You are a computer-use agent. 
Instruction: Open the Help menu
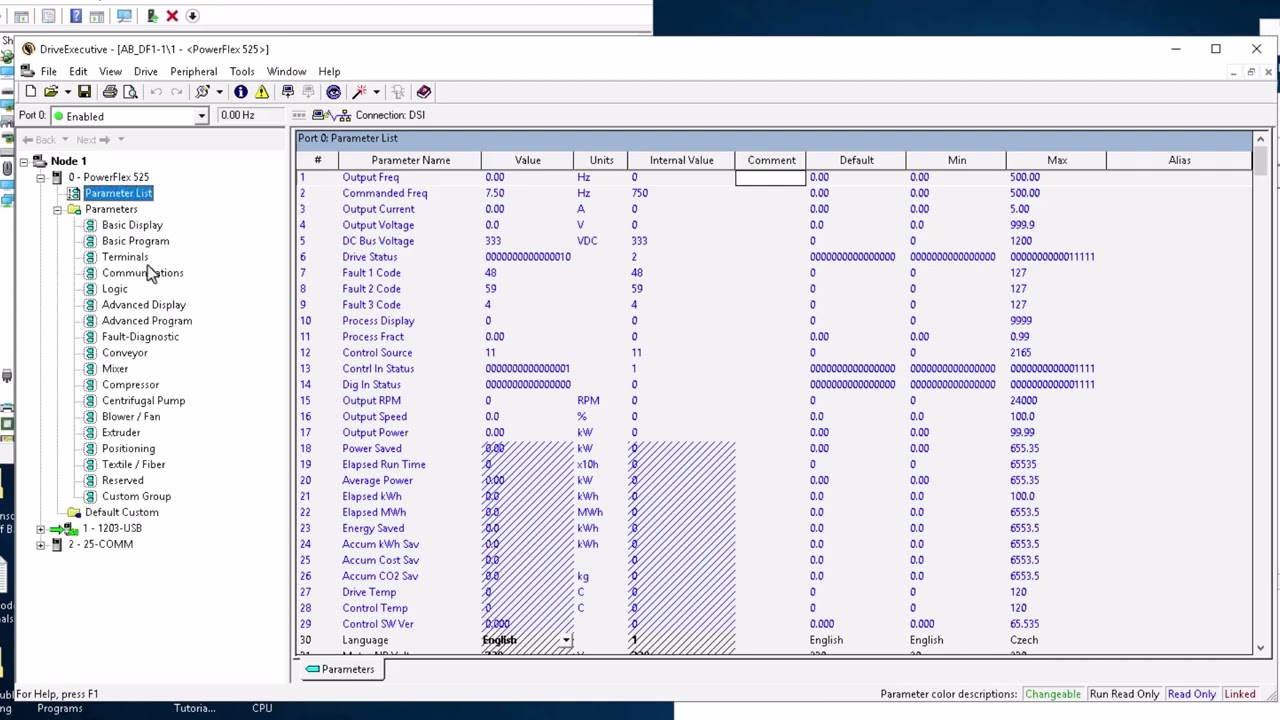tap(329, 71)
